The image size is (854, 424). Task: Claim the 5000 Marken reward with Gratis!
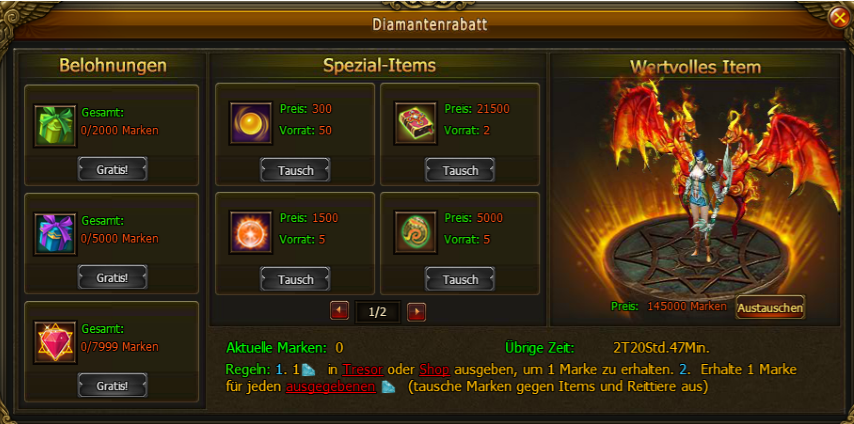[x=112, y=277]
